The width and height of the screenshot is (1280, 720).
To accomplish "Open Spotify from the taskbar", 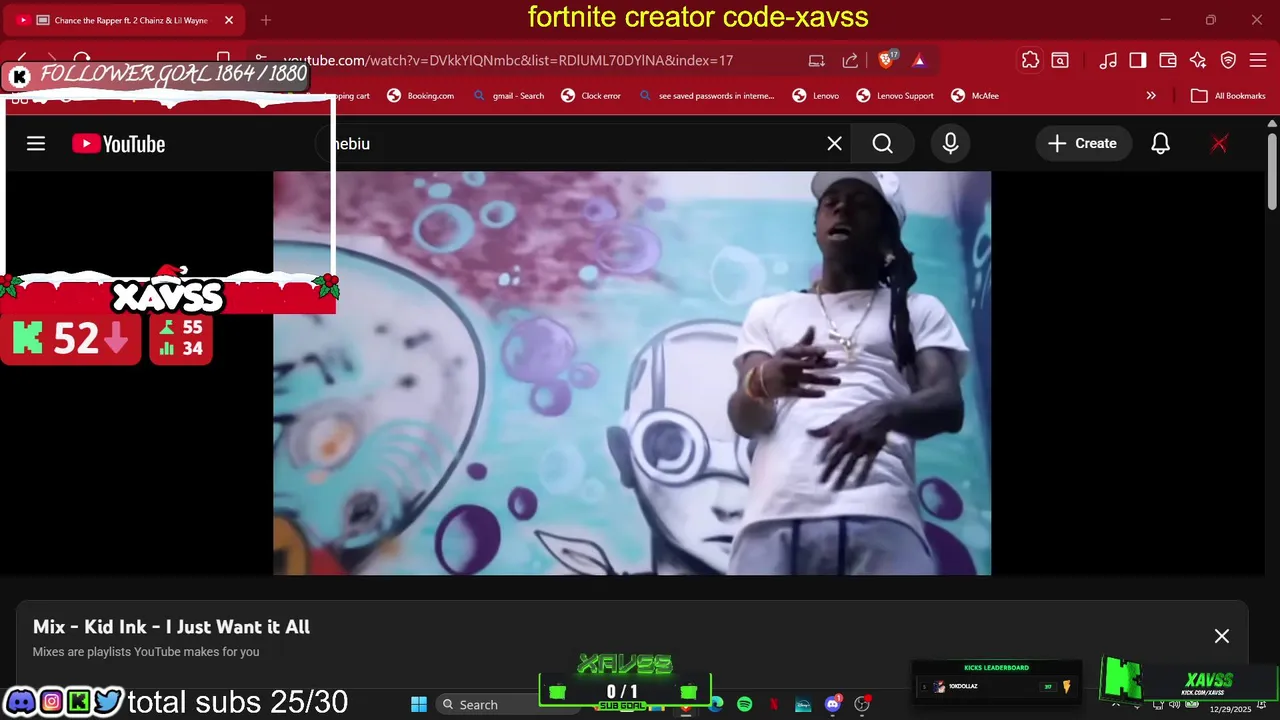I will (745, 704).
